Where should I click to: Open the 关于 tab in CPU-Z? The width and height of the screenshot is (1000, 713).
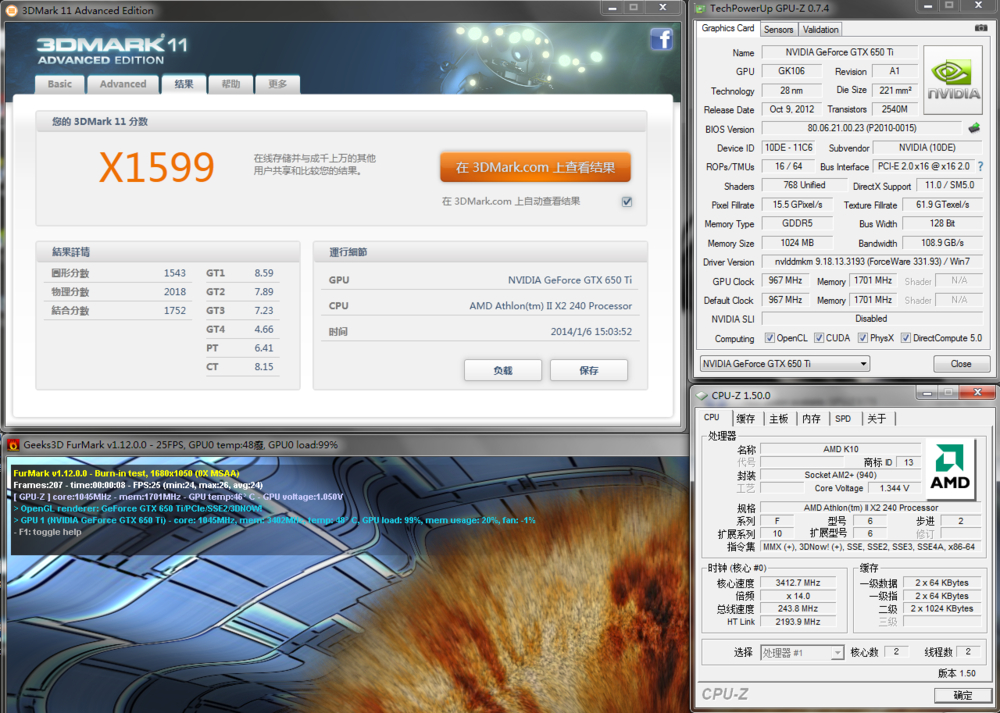[877, 418]
